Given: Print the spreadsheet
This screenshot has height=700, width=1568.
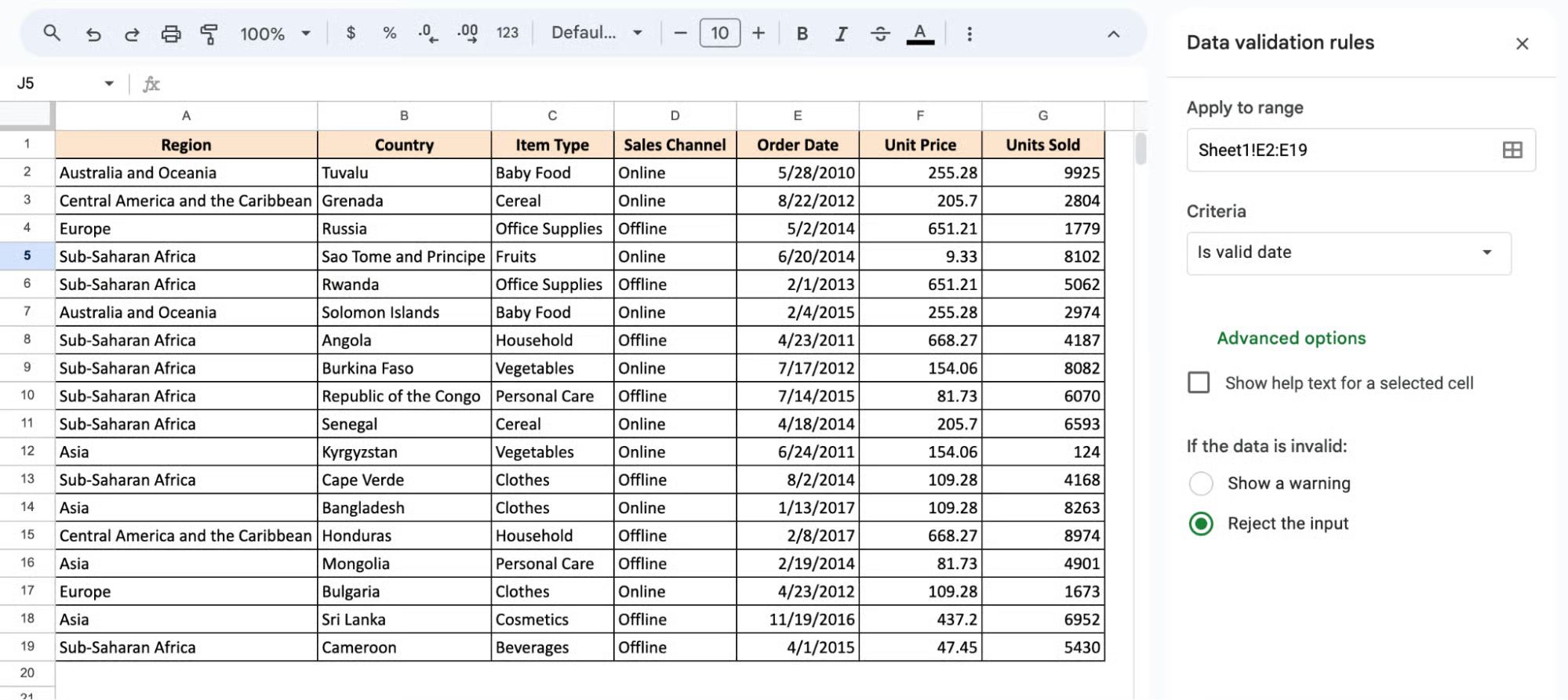Looking at the screenshot, I should (170, 34).
